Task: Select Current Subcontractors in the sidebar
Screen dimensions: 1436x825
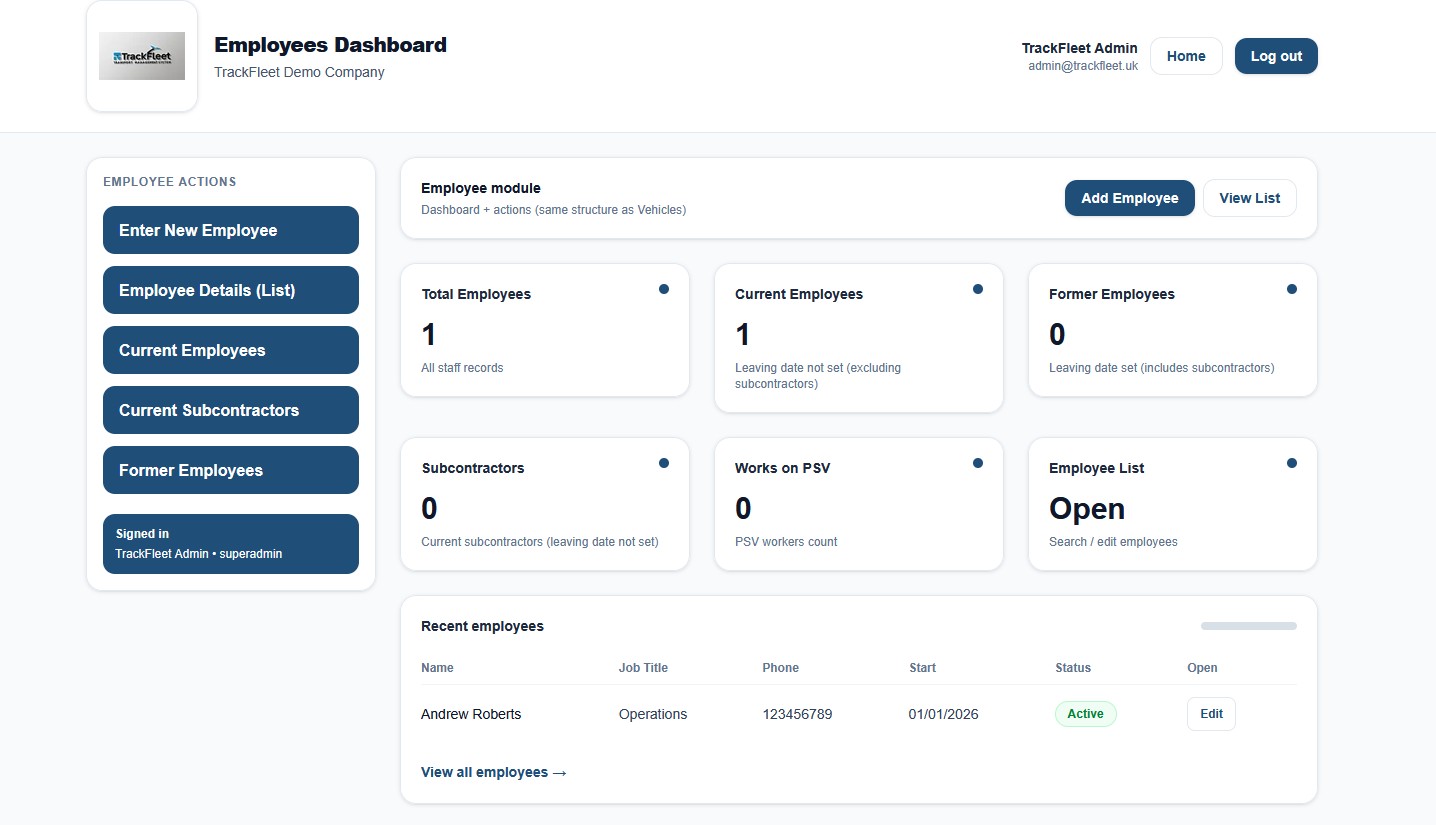Action: point(230,410)
